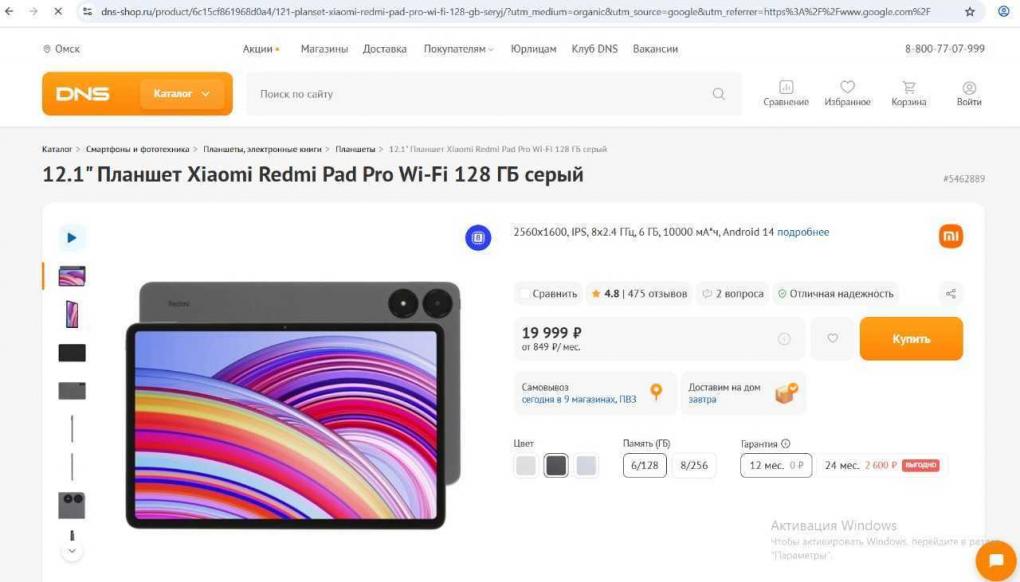The image size is (1020, 582).
Task: Play the product video thumbnail
Action: (x=72, y=237)
